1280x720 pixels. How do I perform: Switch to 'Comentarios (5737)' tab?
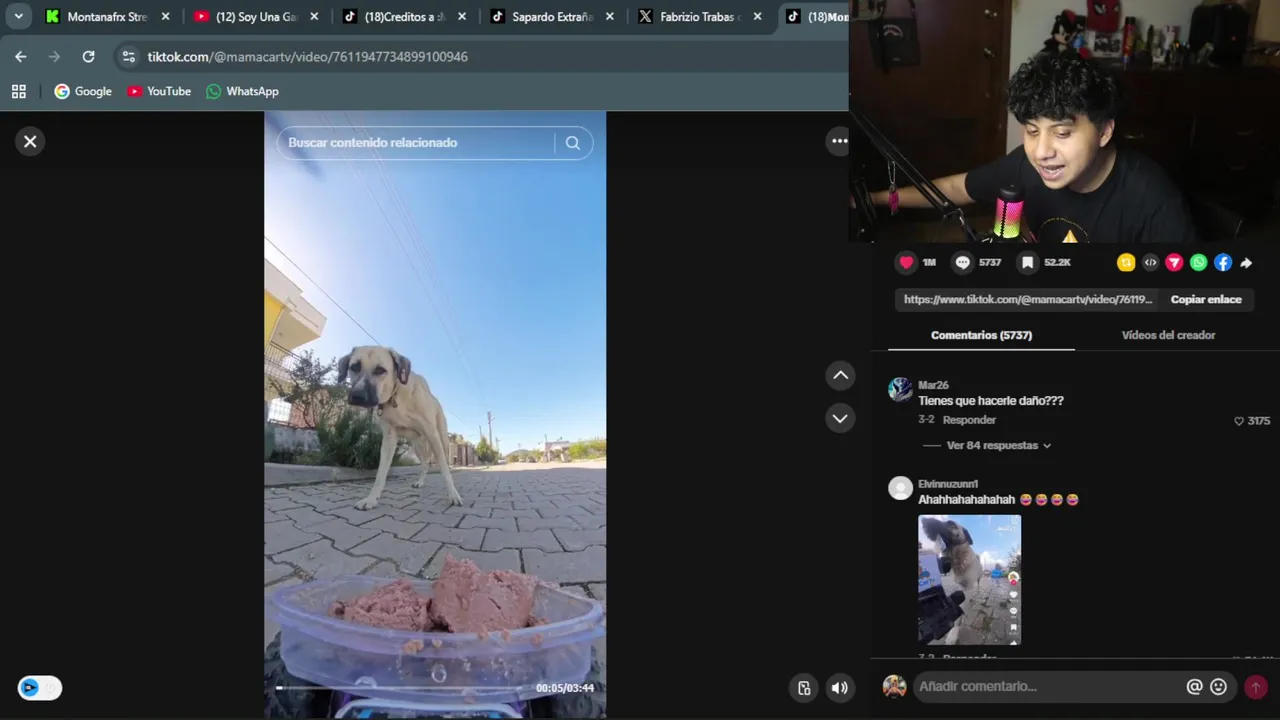981,335
